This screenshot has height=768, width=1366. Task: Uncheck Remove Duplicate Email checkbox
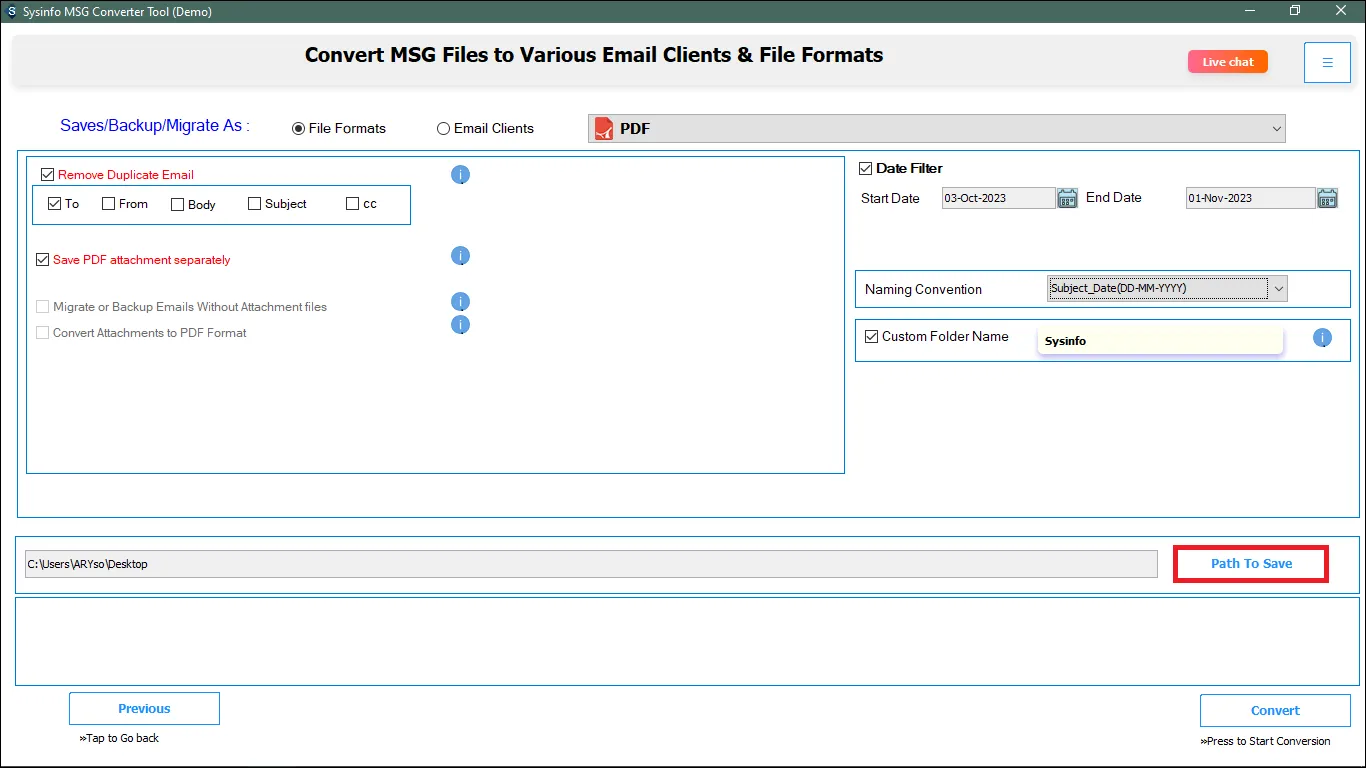(47, 175)
